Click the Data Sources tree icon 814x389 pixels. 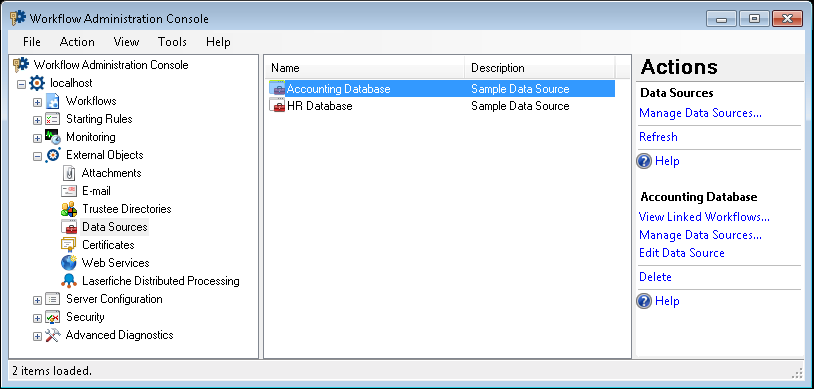click(69, 227)
